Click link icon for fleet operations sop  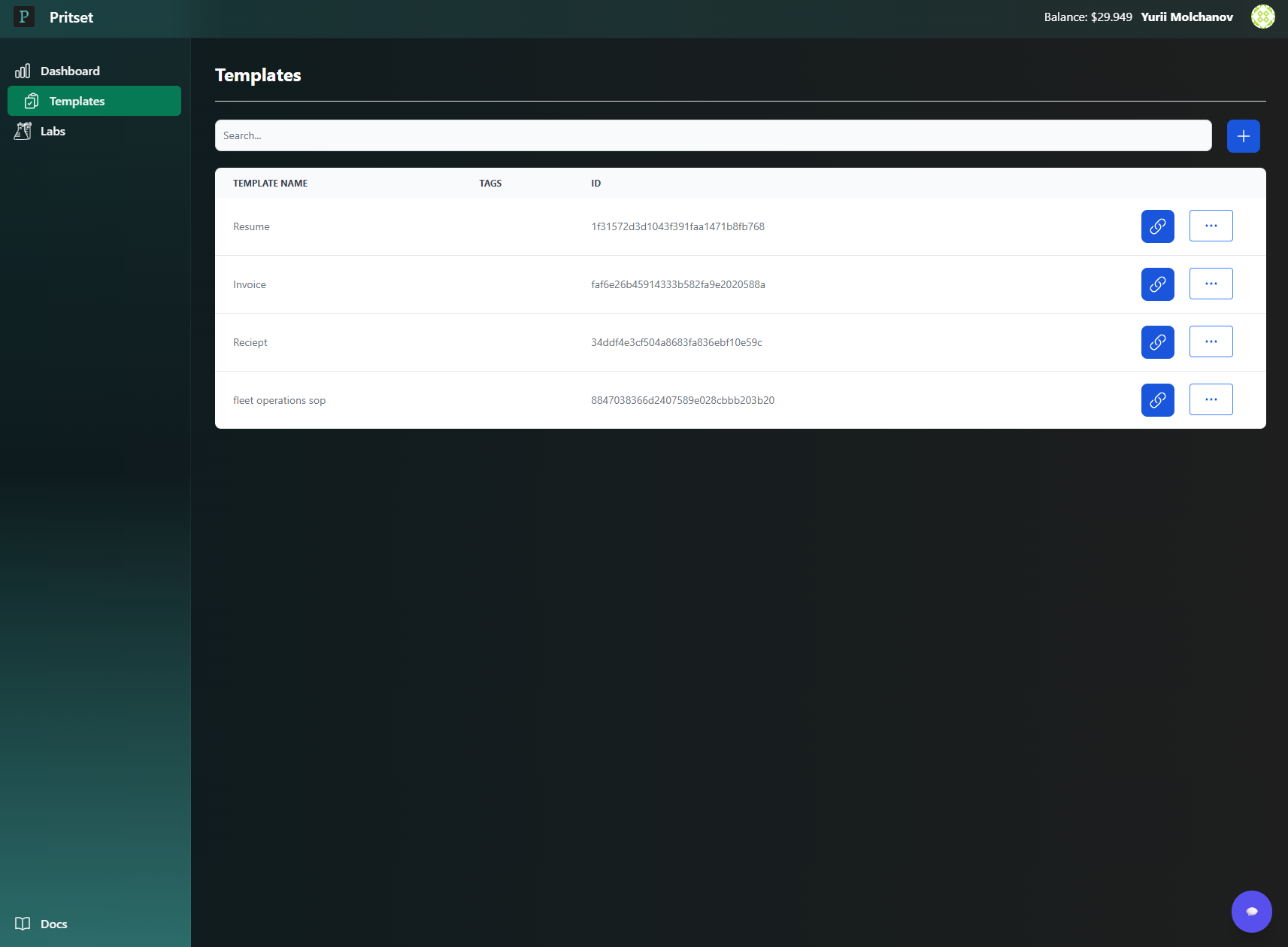point(1157,400)
